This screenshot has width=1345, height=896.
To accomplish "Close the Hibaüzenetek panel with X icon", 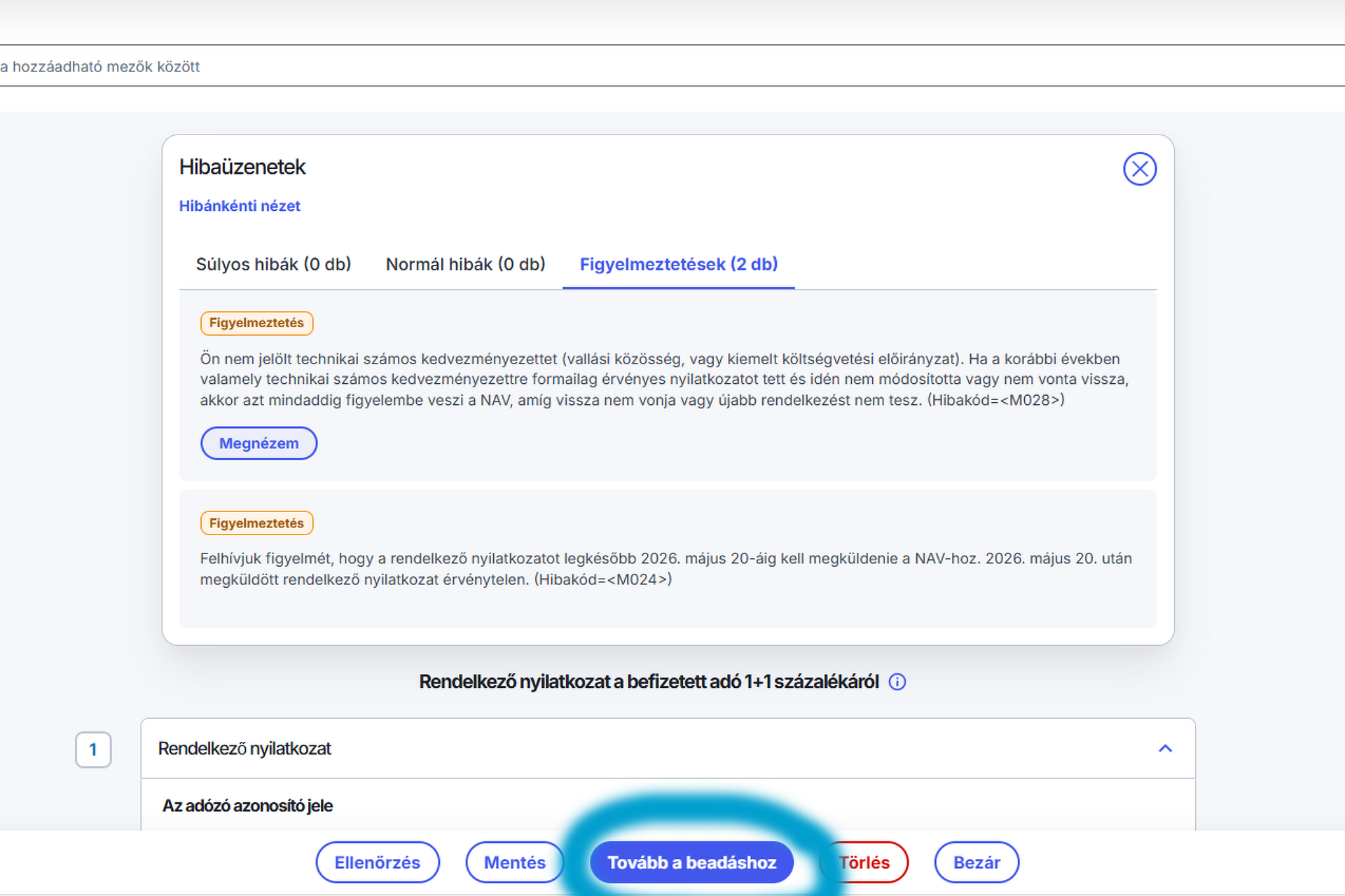I will coord(1140,169).
